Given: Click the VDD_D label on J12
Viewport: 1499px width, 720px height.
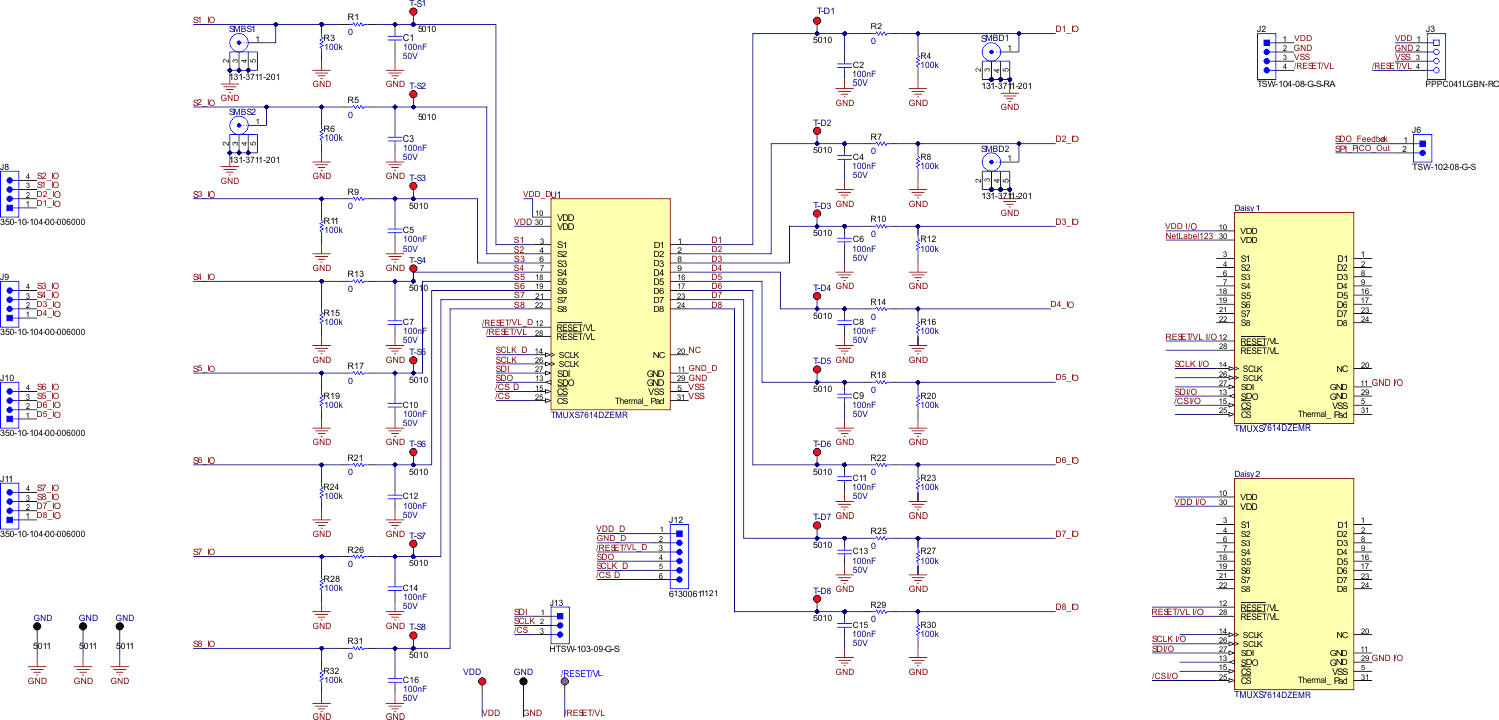Looking at the screenshot, I should [x=610, y=528].
